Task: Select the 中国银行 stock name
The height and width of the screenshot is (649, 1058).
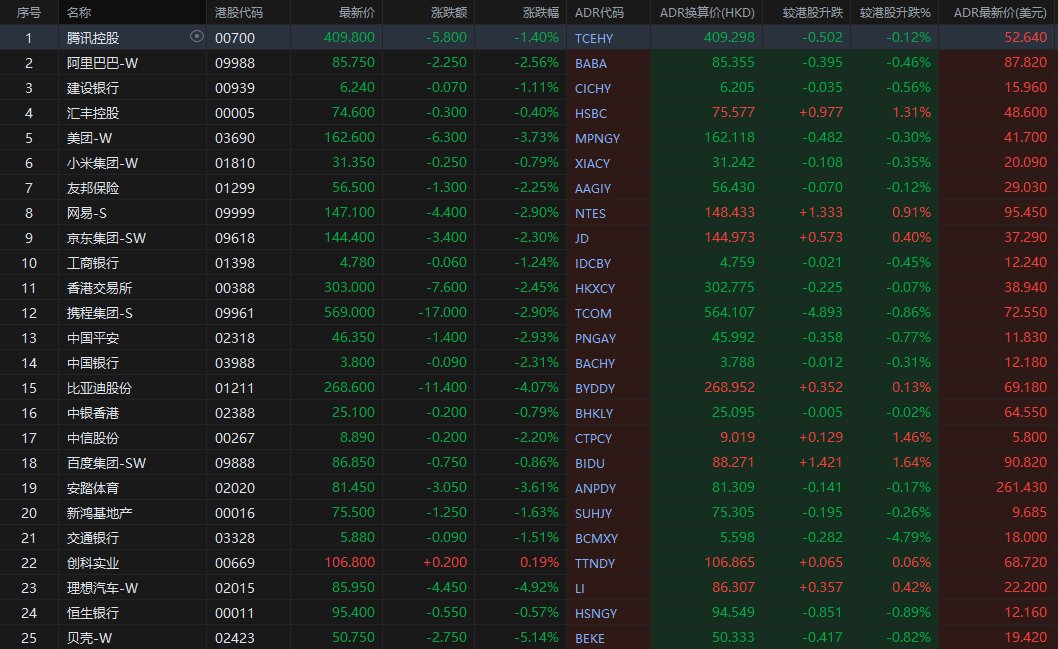Action: click(92, 362)
